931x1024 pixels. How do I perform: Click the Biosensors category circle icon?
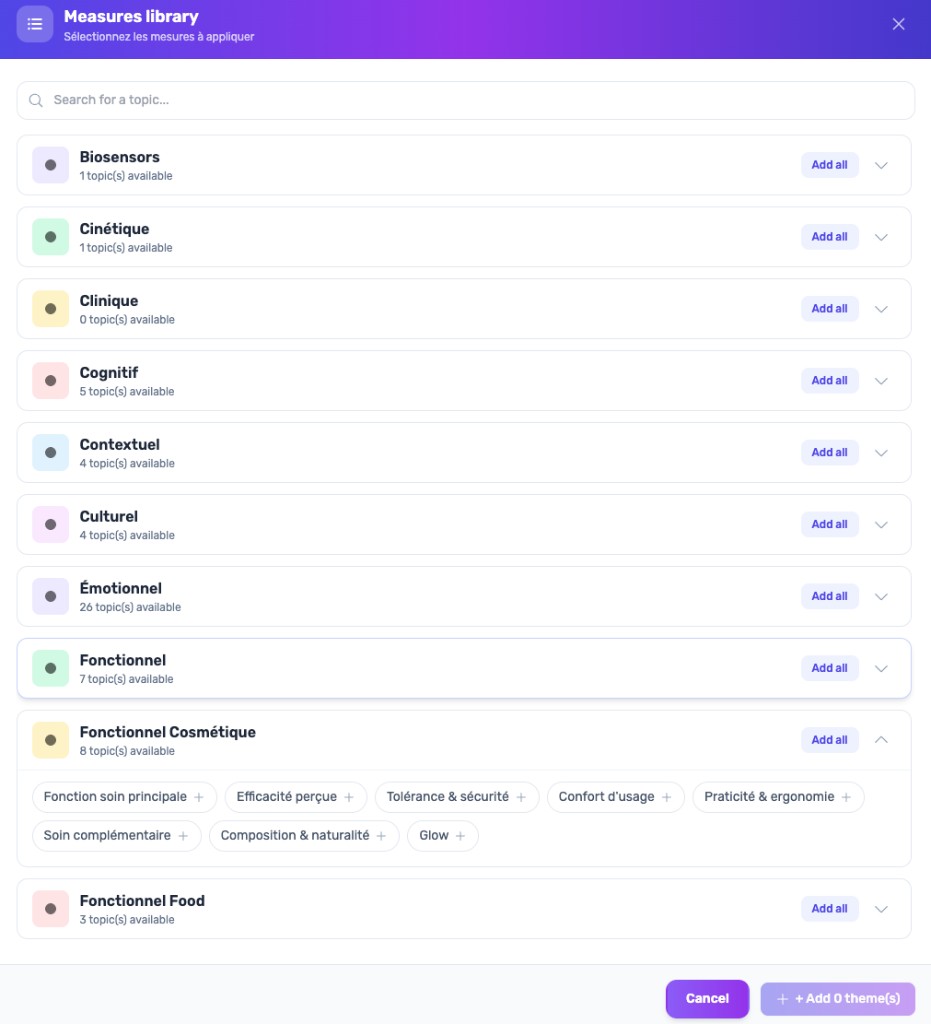(50, 164)
